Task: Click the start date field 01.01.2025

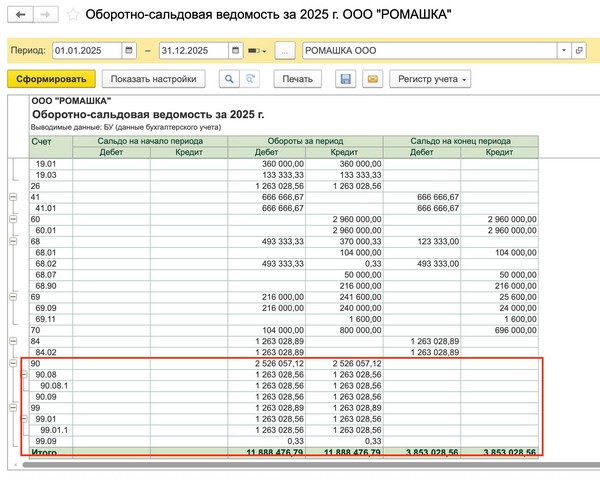Action: [x=85, y=50]
